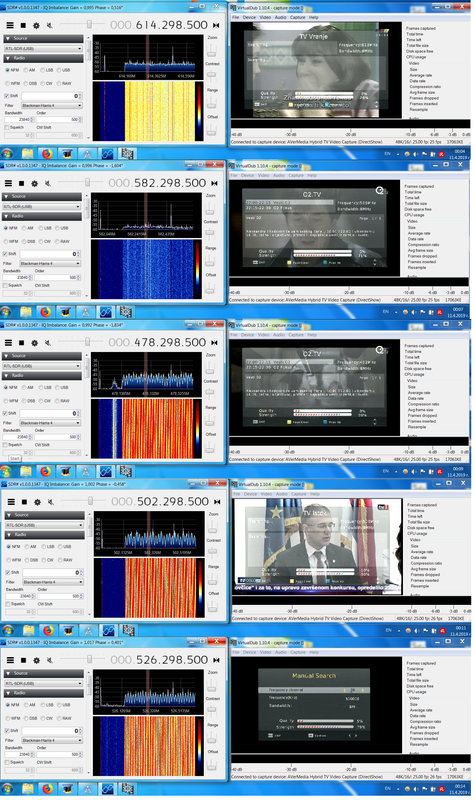
Task: Uncheck the Shift checkbox in the SDR# 614.298.500 window
Action: pyautogui.click(x=7, y=96)
